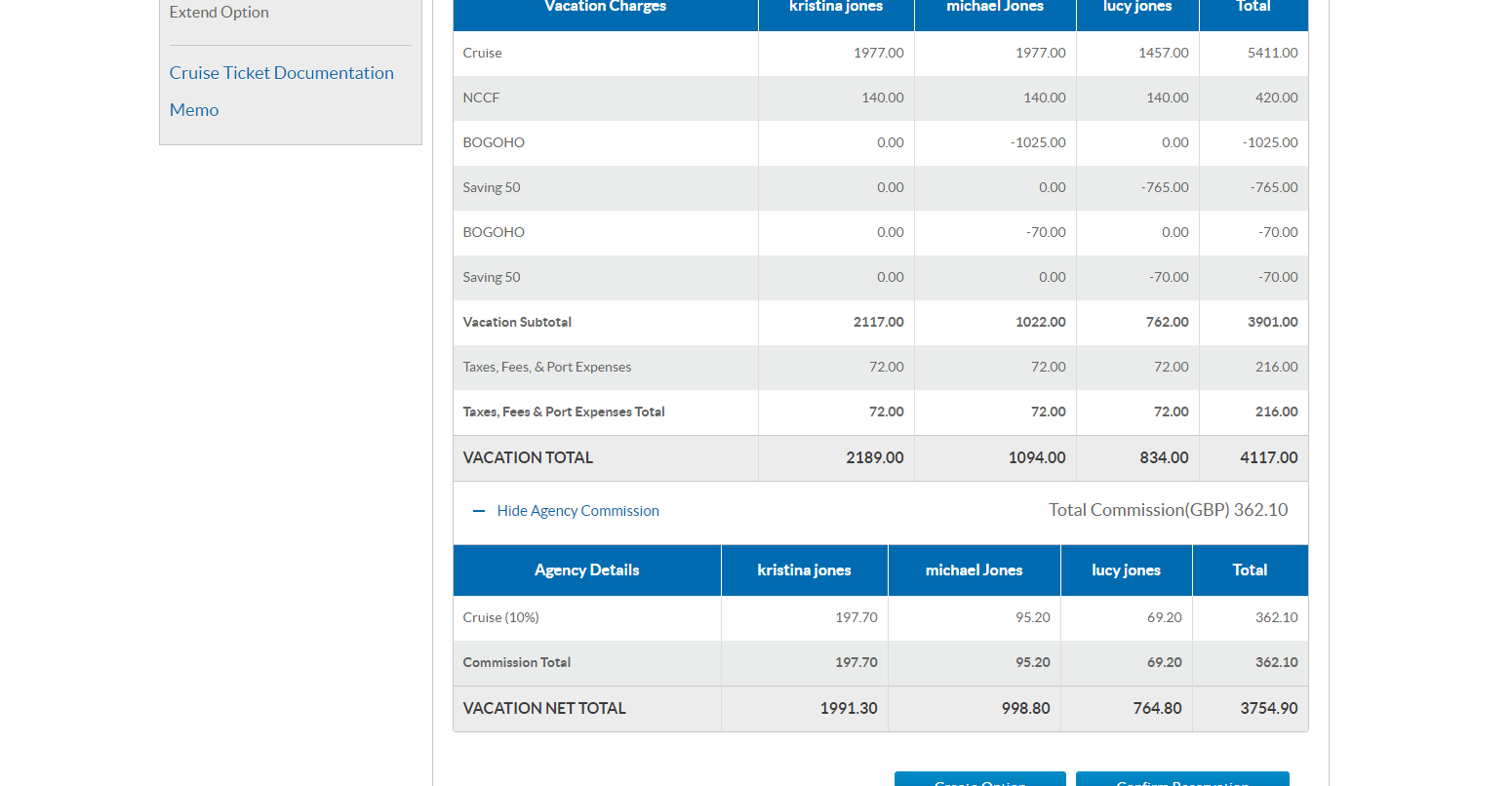Click the VACATION NET TOTAL row label
The image size is (1512, 786).
[x=544, y=709]
